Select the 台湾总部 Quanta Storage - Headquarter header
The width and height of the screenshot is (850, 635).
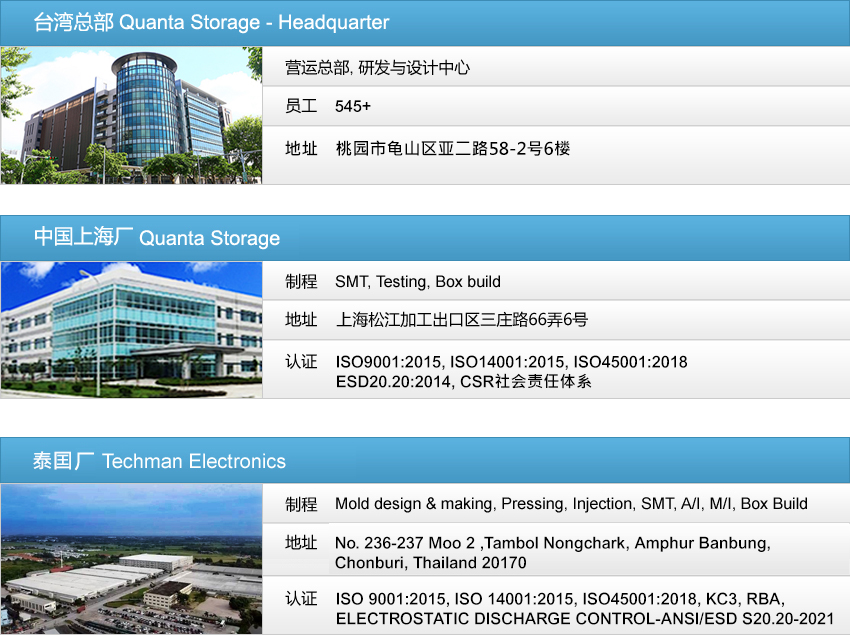click(211, 23)
